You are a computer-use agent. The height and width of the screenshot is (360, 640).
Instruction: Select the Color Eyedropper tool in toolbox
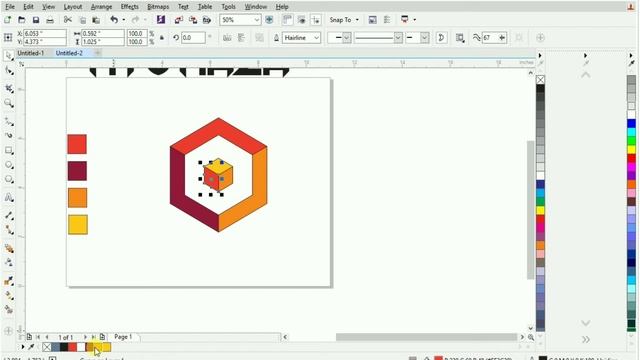pyautogui.click(x=9, y=281)
